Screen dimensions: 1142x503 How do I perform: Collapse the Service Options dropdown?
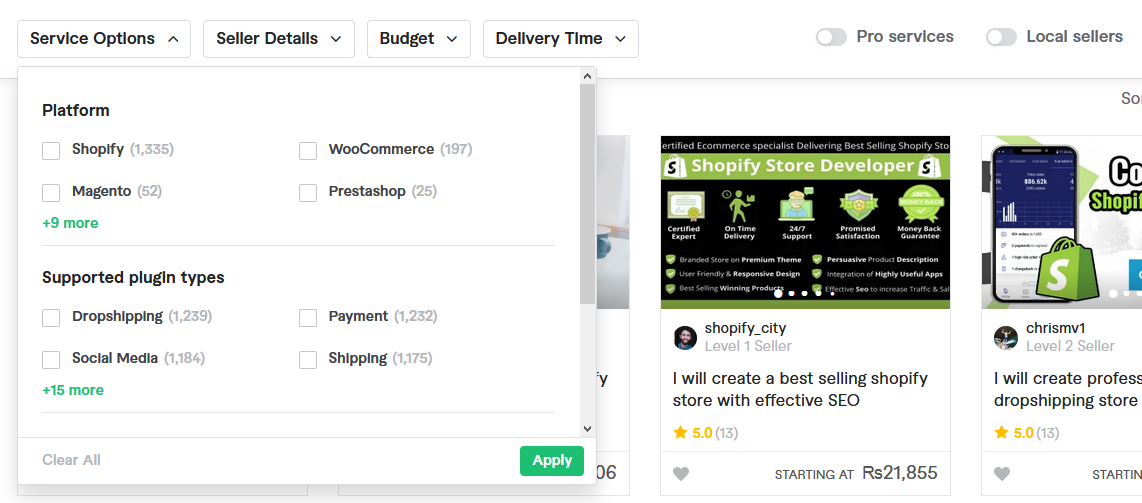coord(104,39)
